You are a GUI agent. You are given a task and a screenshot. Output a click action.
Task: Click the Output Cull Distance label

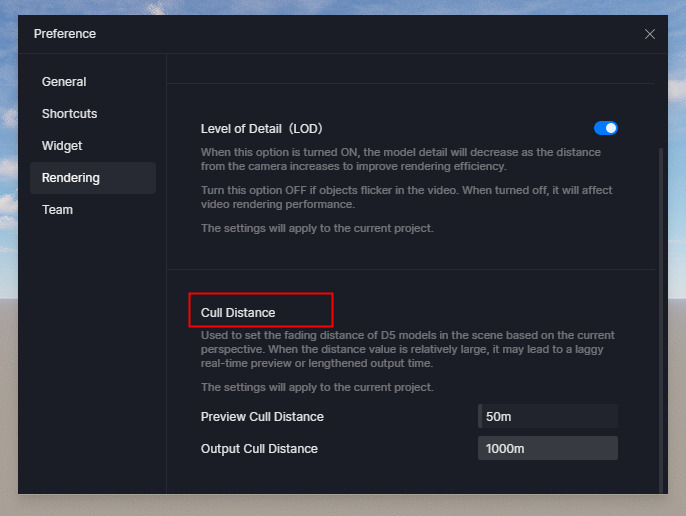(x=259, y=449)
